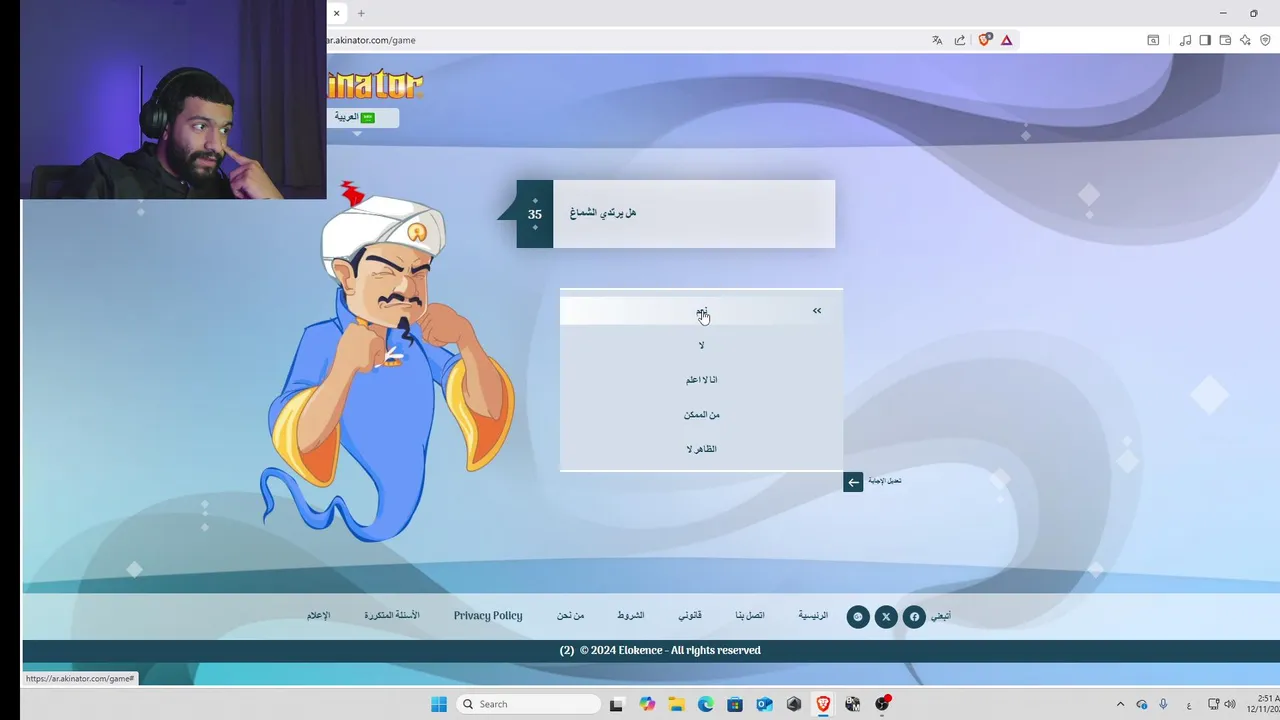The height and width of the screenshot is (720, 1280).
Task: Open the music playlist icon
Action: click(x=1185, y=40)
